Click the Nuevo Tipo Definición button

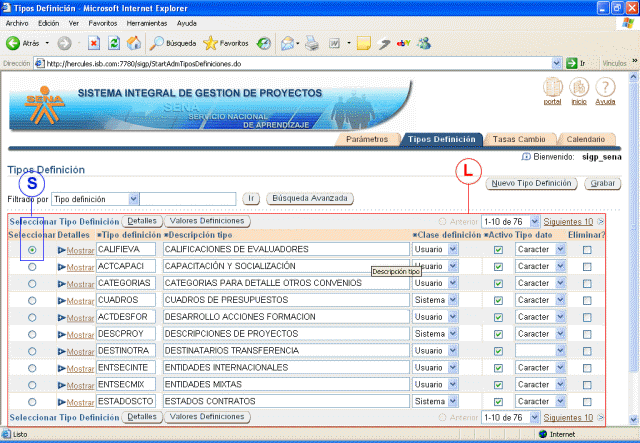(x=531, y=183)
